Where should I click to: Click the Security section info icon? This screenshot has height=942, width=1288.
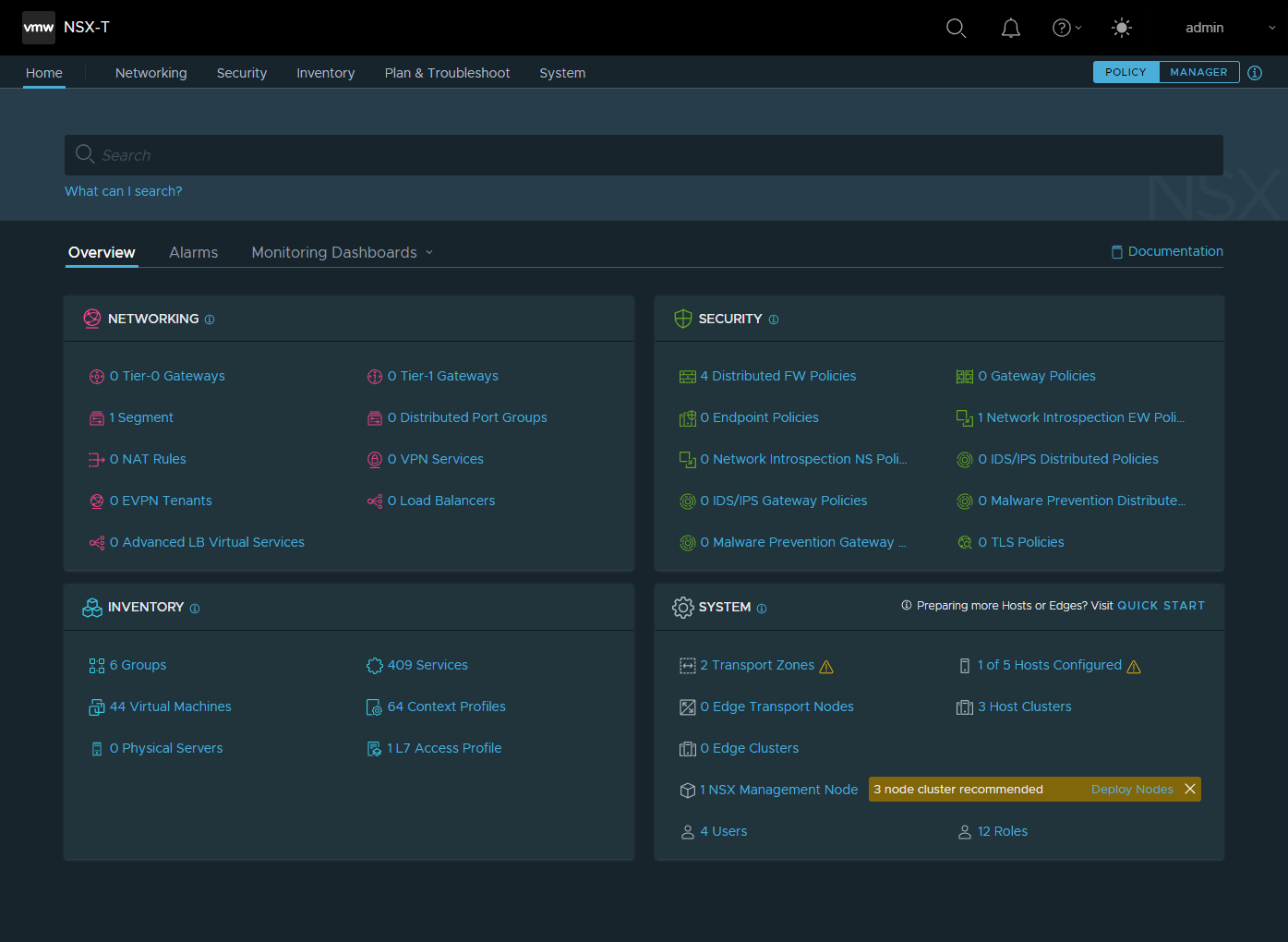774,320
